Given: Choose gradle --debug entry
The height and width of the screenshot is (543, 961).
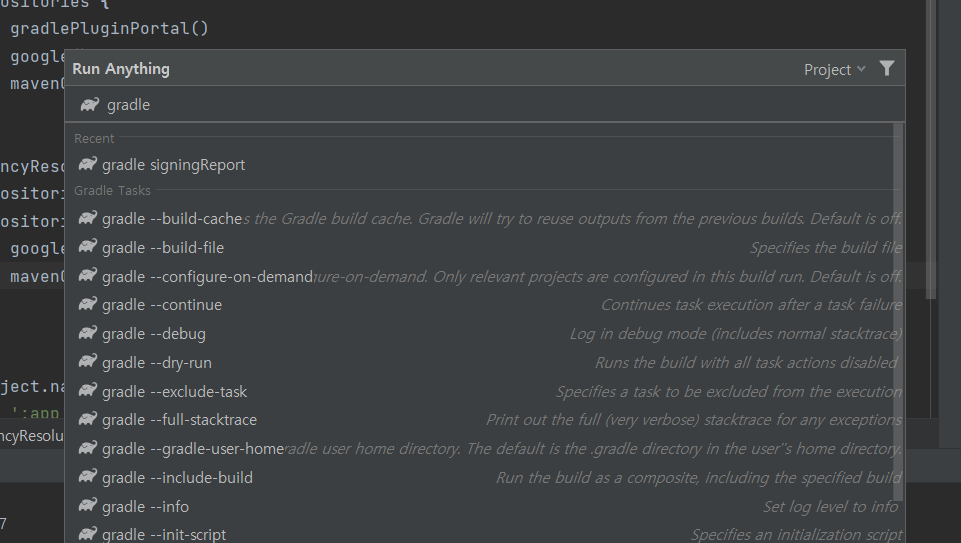Looking at the screenshot, I should coord(485,333).
